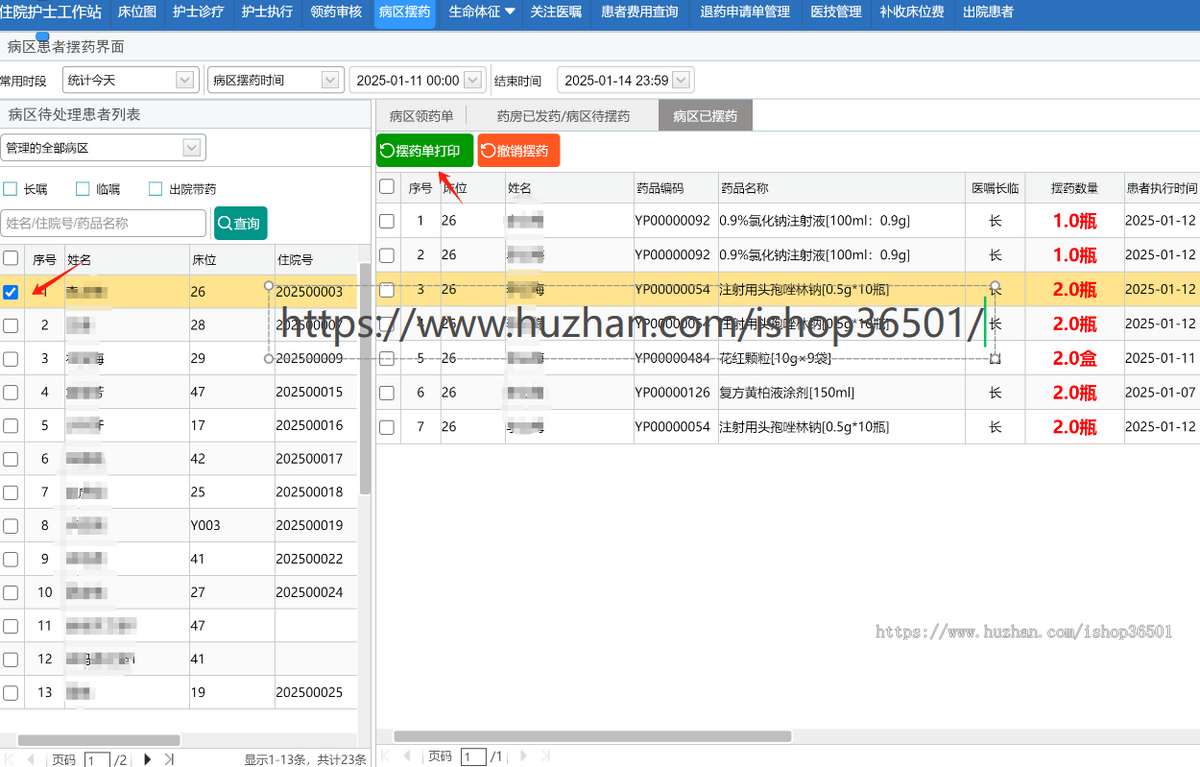The image size is (1200, 767).
Task: Check drug row 花红颗粒[10g×9袋]
Action: tap(387, 358)
